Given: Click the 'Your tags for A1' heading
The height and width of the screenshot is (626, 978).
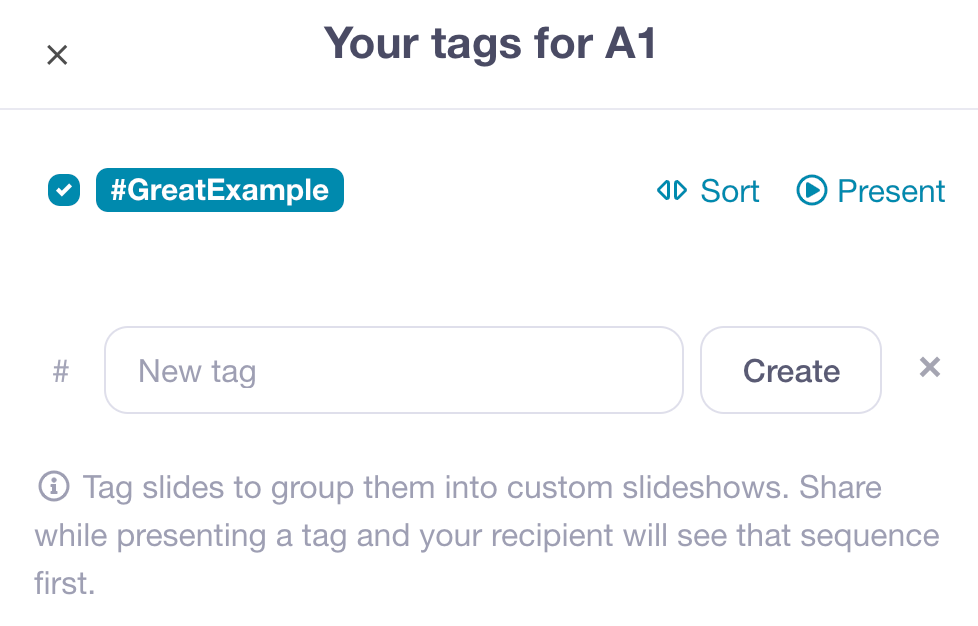Looking at the screenshot, I should click(489, 44).
